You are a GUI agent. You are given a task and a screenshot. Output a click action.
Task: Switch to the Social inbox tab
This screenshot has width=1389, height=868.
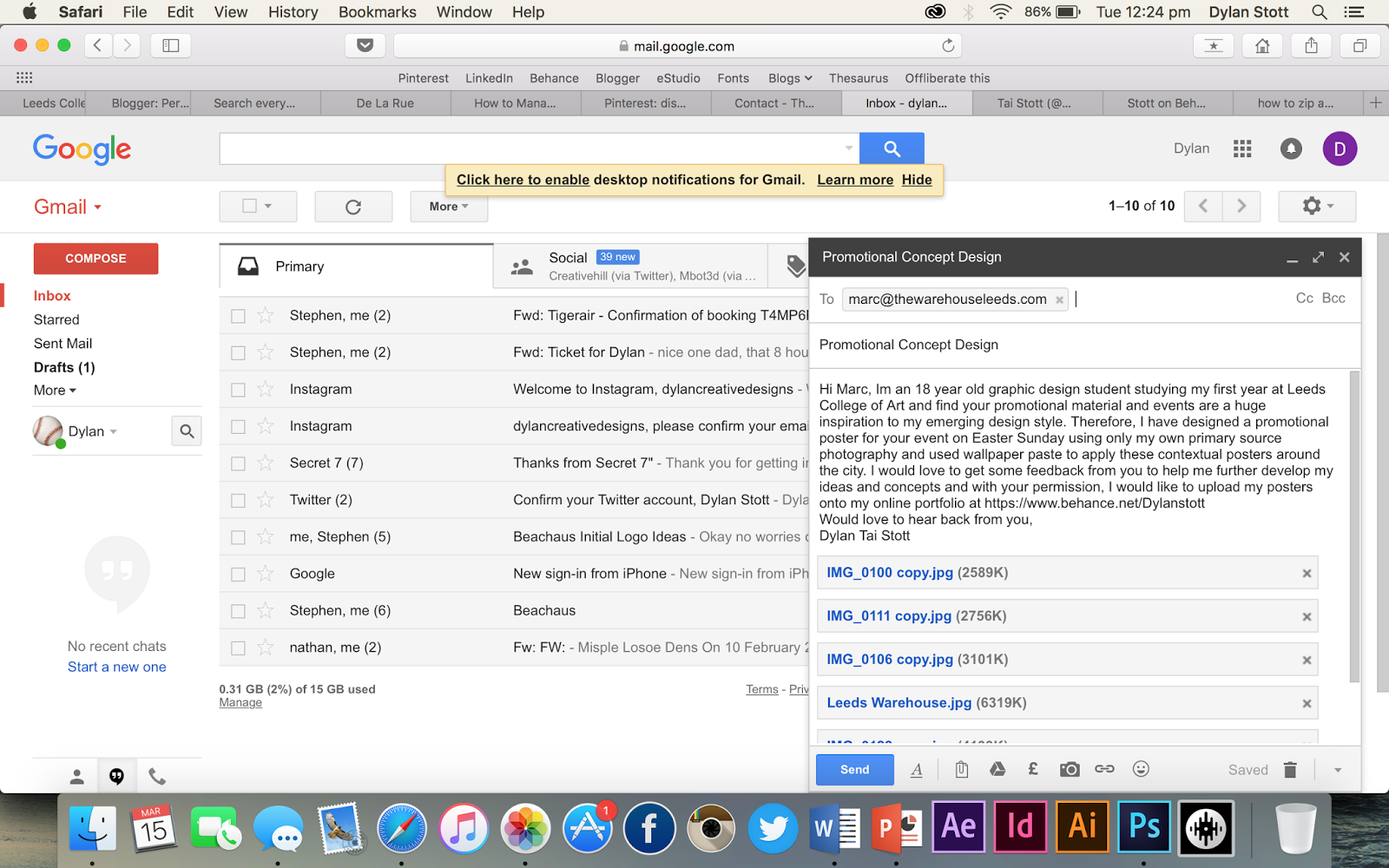point(630,266)
